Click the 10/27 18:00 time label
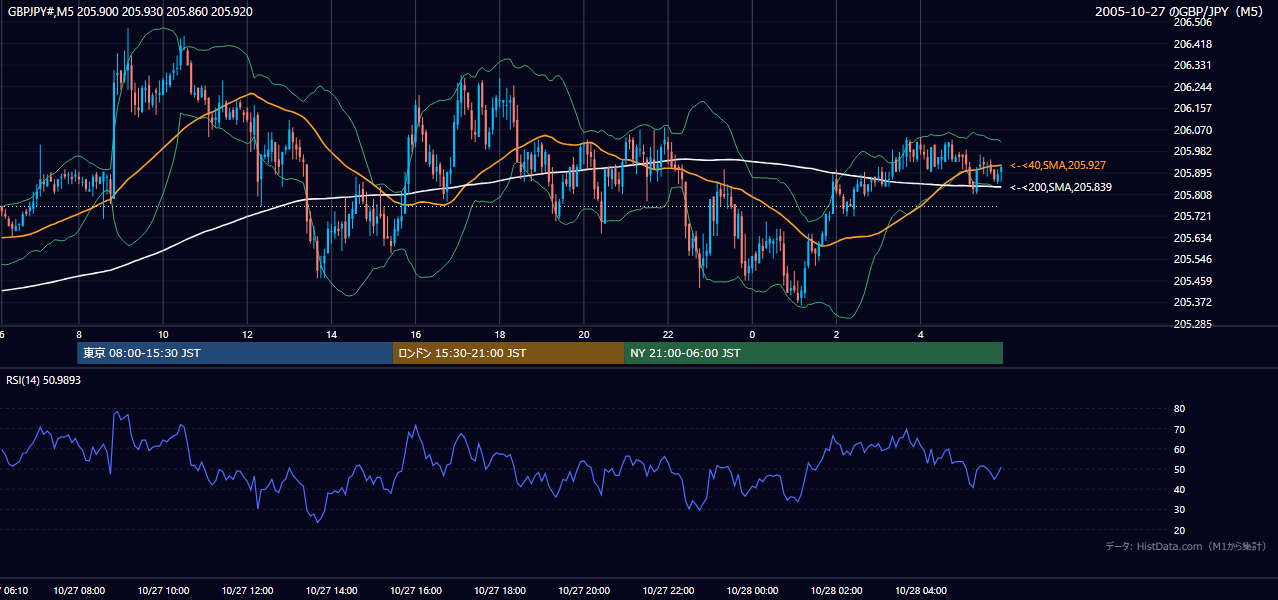Image resolution: width=1278 pixels, height=600 pixels. pos(500,591)
